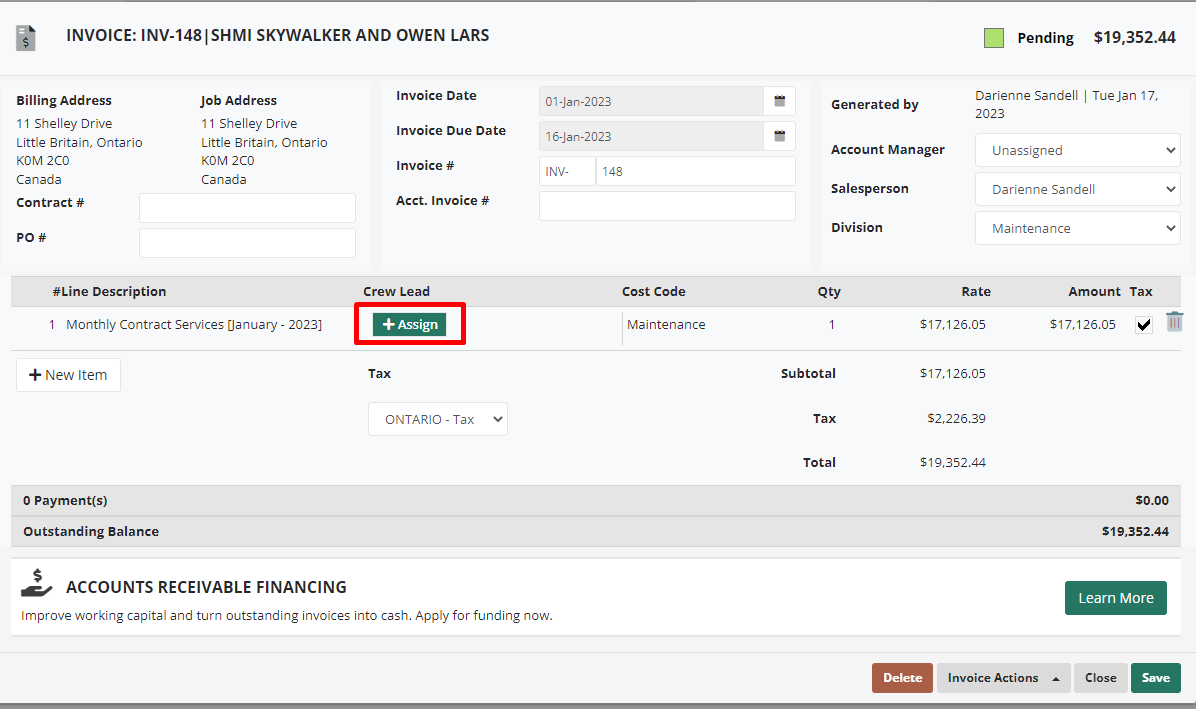Open the Invoice Date calendar picker
1196x709 pixels.
(x=779, y=100)
